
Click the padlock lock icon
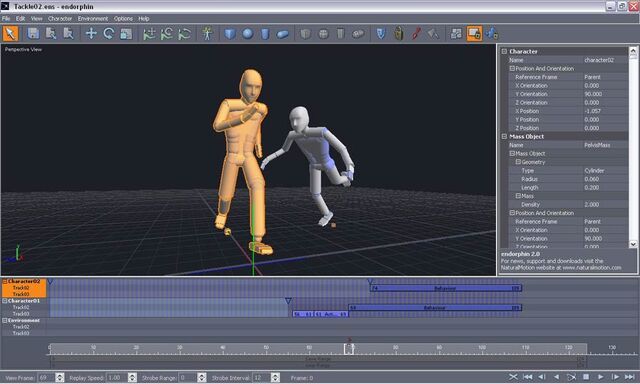[399, 33]
